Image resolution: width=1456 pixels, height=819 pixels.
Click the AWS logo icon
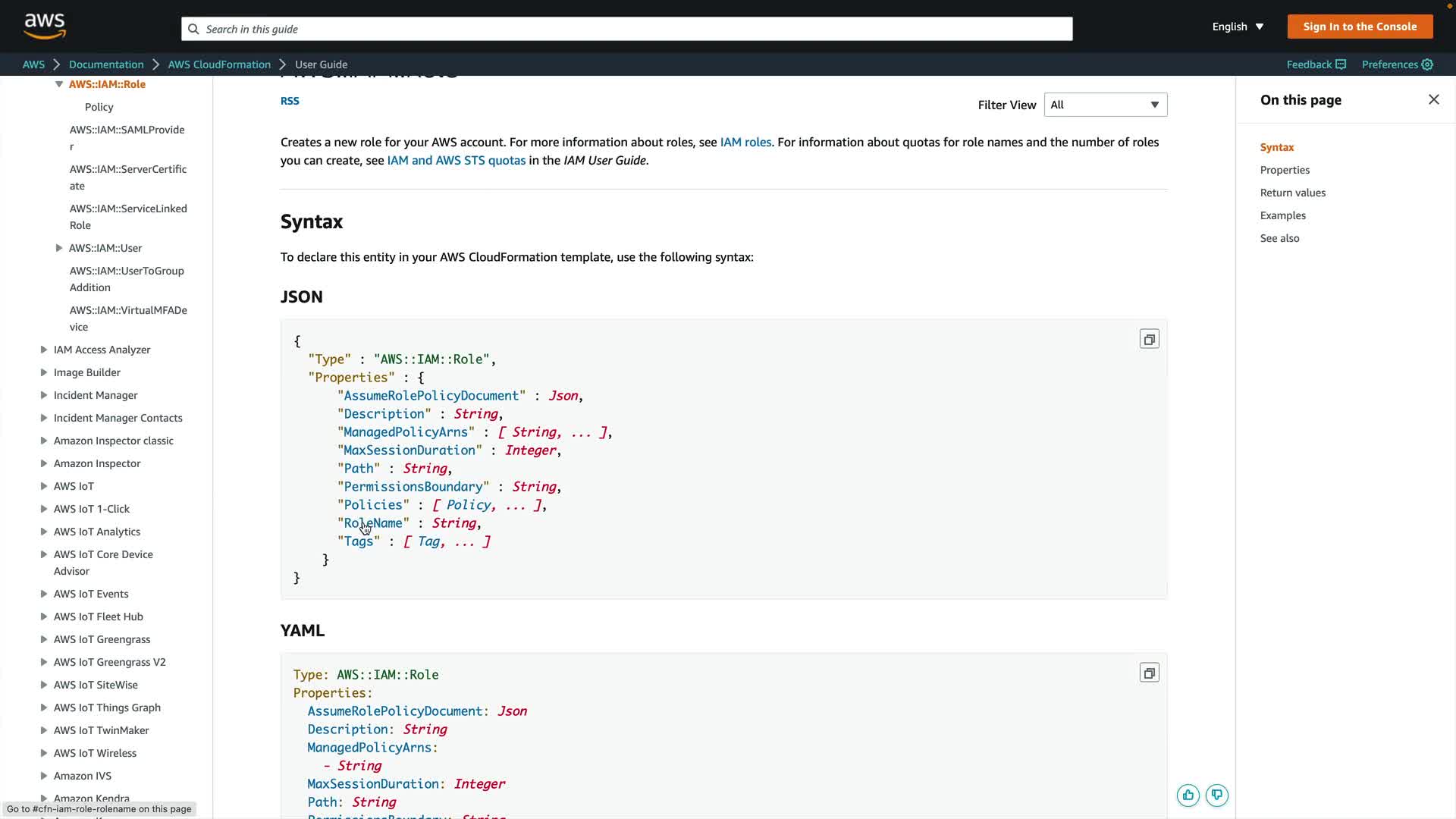click(45, 26)
